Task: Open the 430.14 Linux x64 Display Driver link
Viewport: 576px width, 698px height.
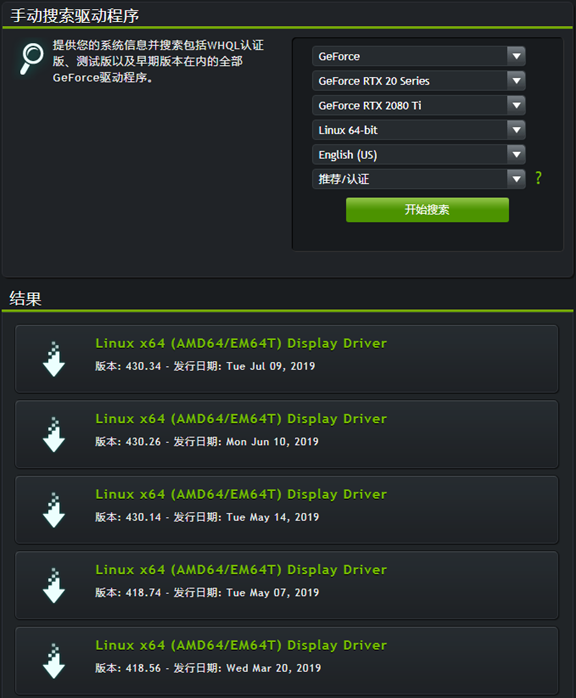Action: click(241, 494)
